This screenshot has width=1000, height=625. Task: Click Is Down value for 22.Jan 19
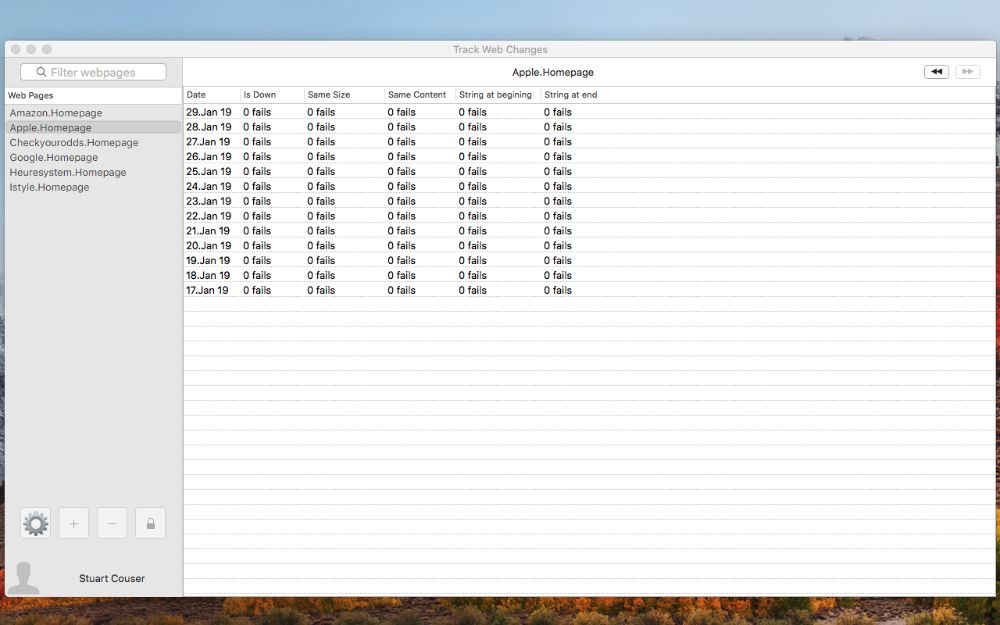[x=257, y=216]
